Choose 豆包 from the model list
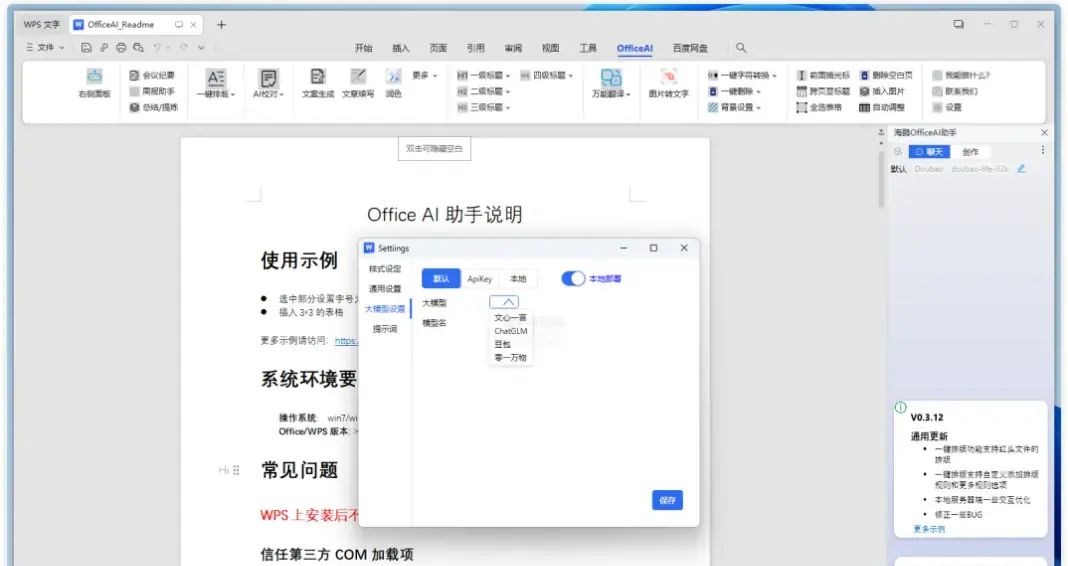The height and width of the screenshot is (566, 1068). (x=503, y=345)
